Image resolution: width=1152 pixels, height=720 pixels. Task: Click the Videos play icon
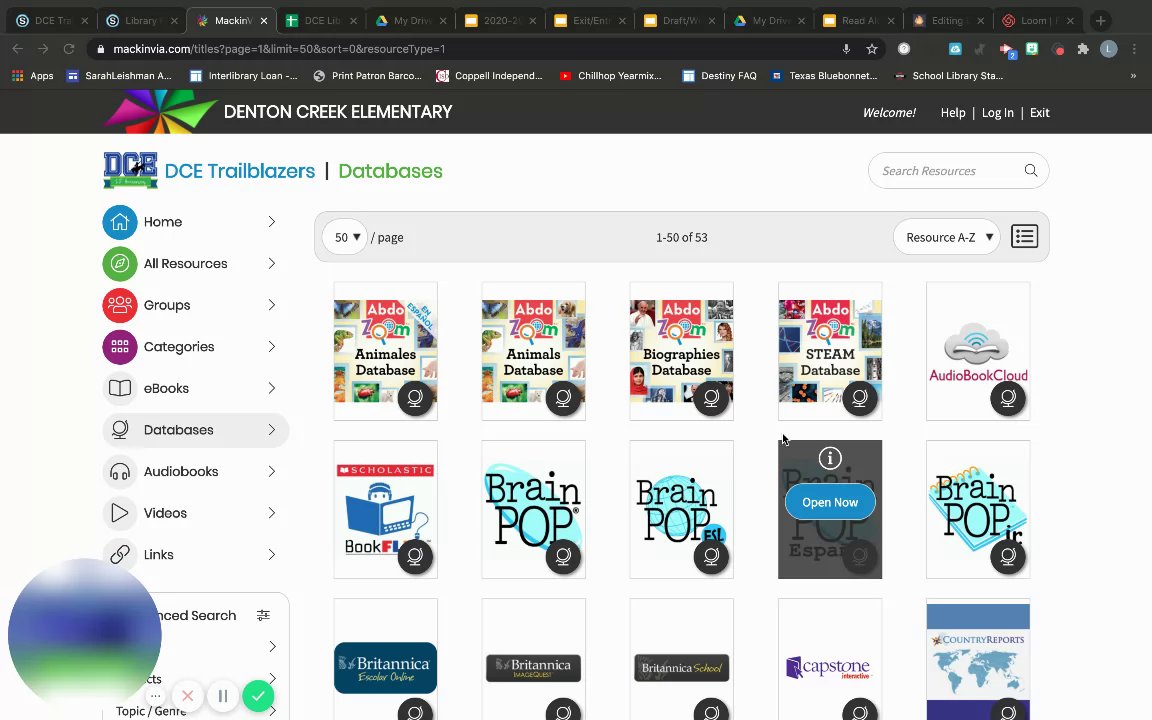(120, 513)
